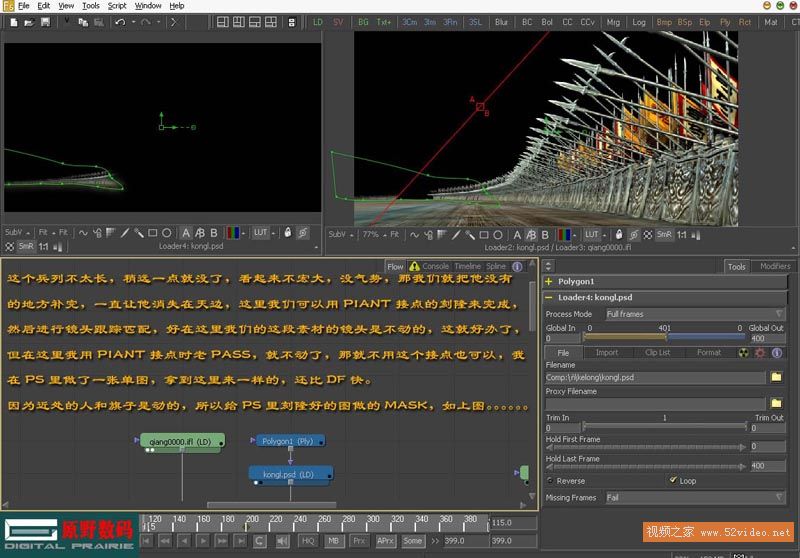Toggle the HiQ button in playback bar
This screenshot has height=558, width=800.
click(x=308, y=541)
